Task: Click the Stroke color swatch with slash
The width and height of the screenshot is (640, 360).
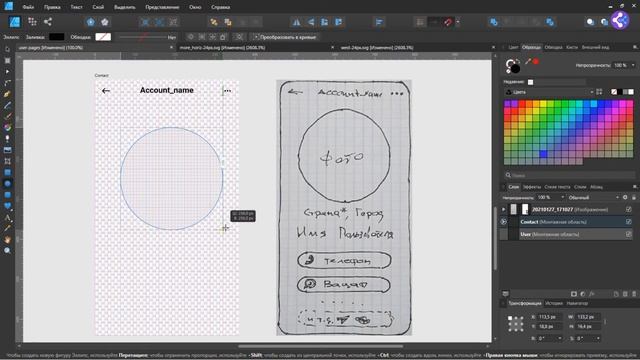Action: coord(103,37)
